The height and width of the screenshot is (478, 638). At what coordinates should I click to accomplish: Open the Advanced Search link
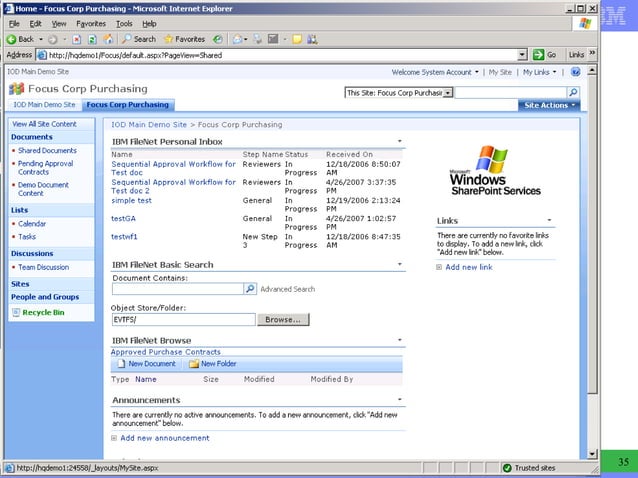tap(287, 289)
